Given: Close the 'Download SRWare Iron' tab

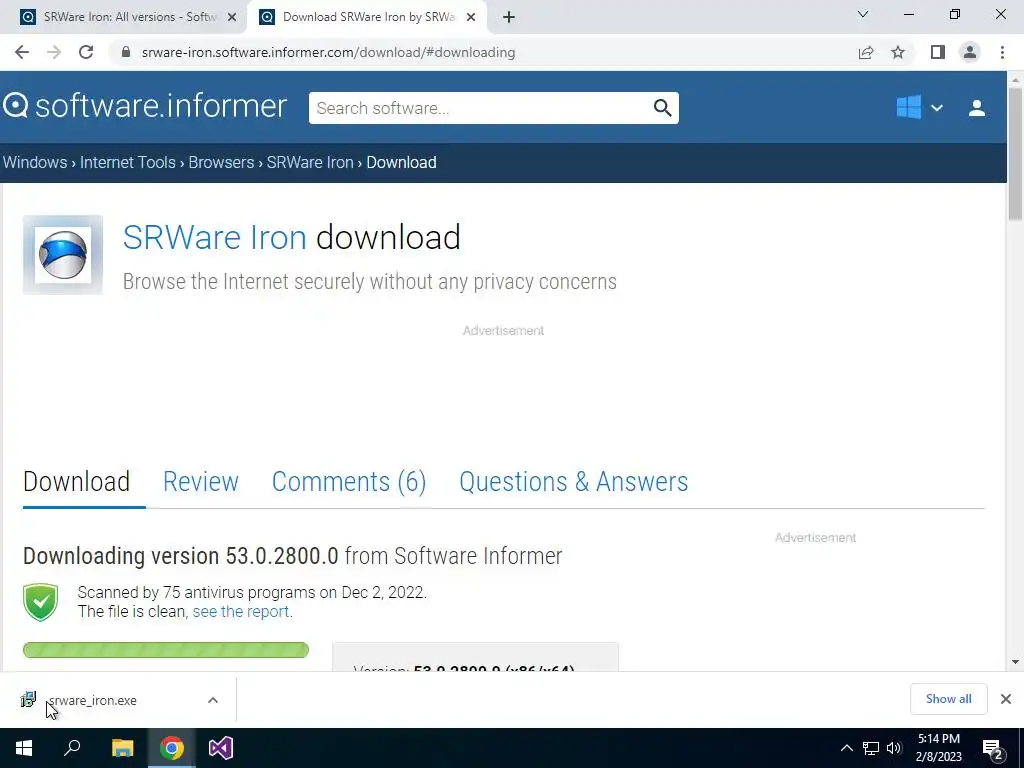Looking at the screenshot, I should 471,18.
